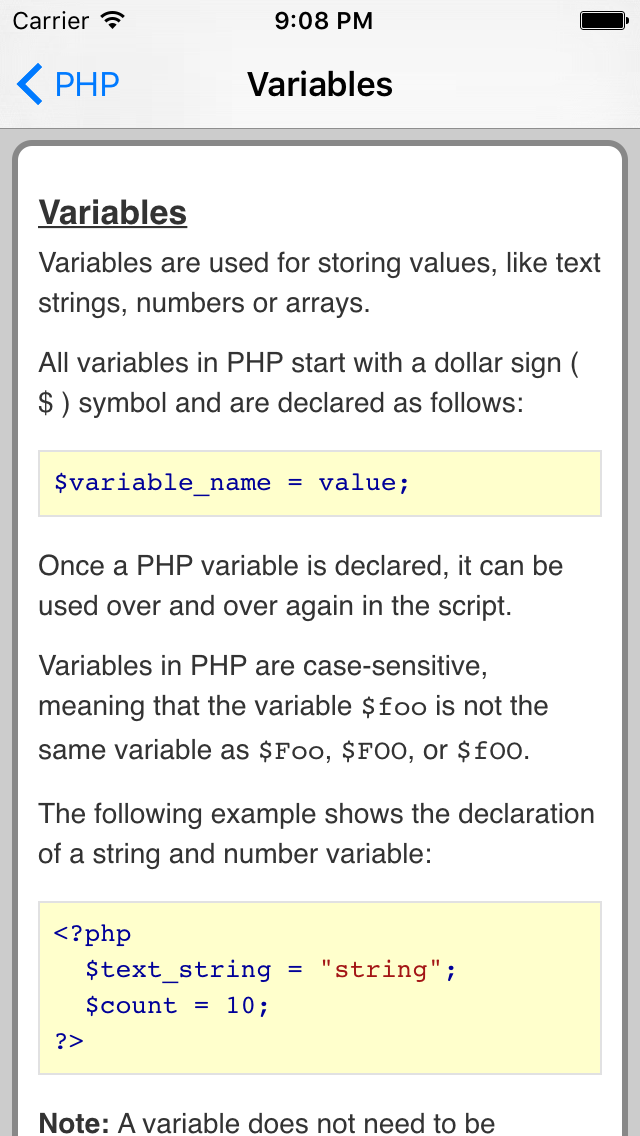Tap the $variable_name = value; code box

coord(320,483)
